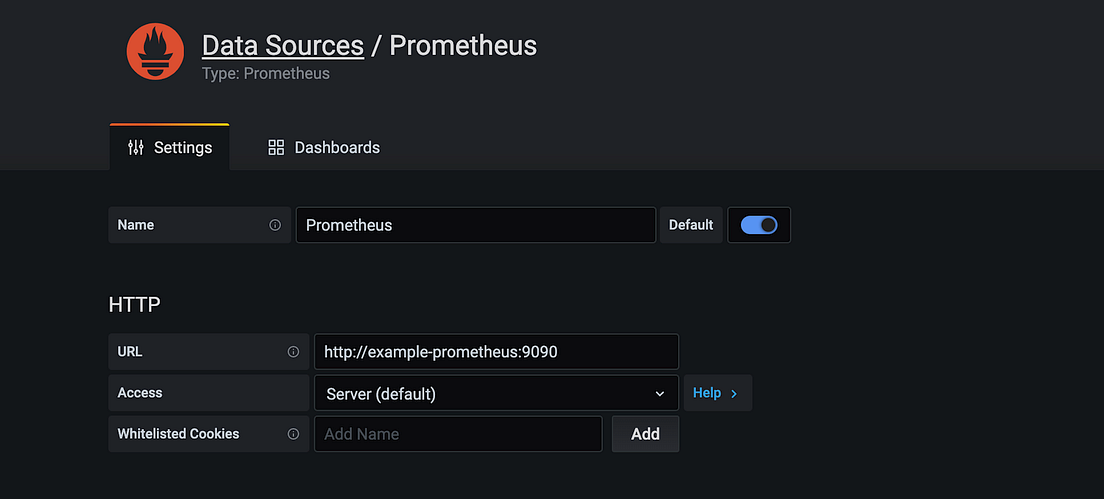Click the sliders icon beside Settings

click(136, 147)
